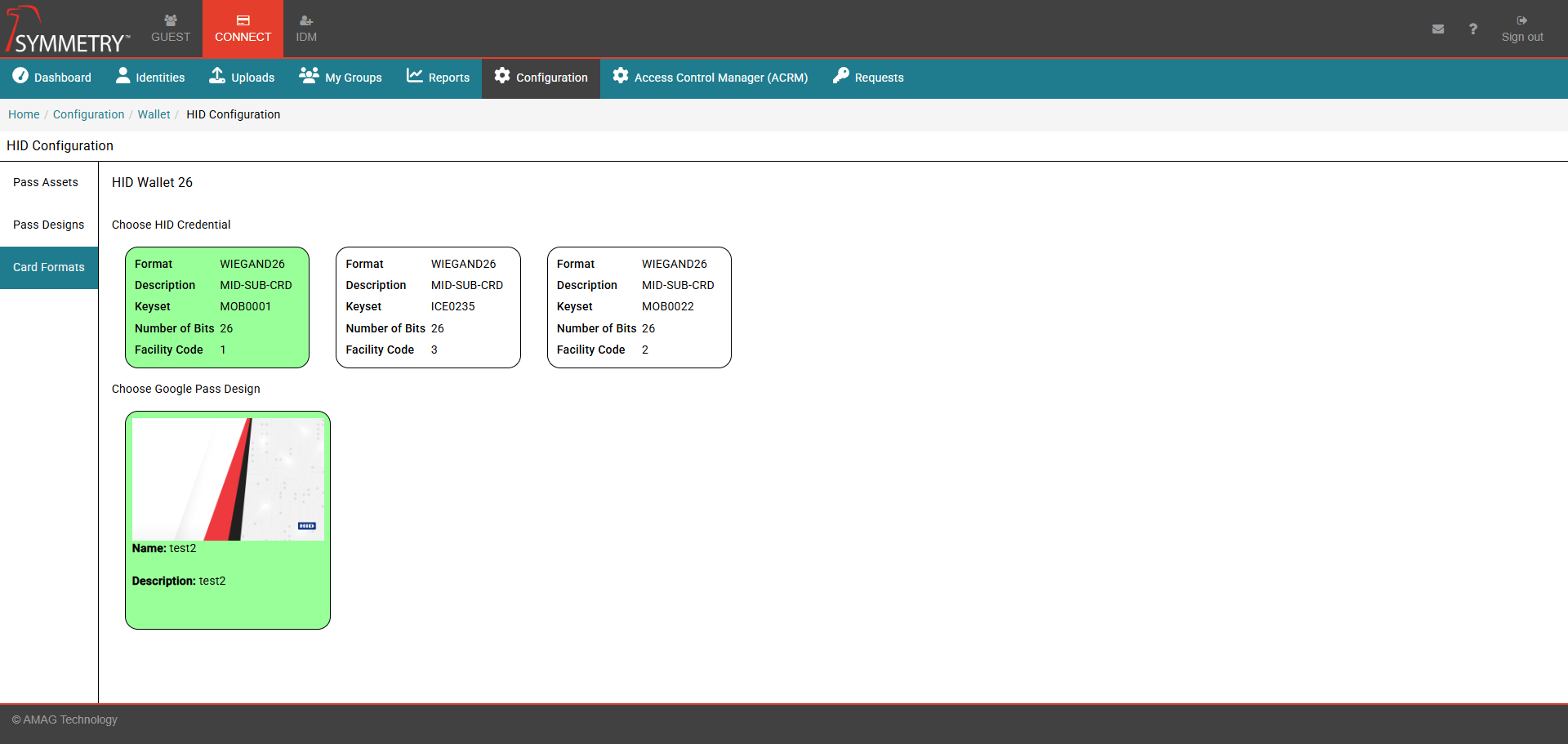Go to Home breadcrumb link
This screenshot has width=1568, height=744.
(x=24, y=114)
